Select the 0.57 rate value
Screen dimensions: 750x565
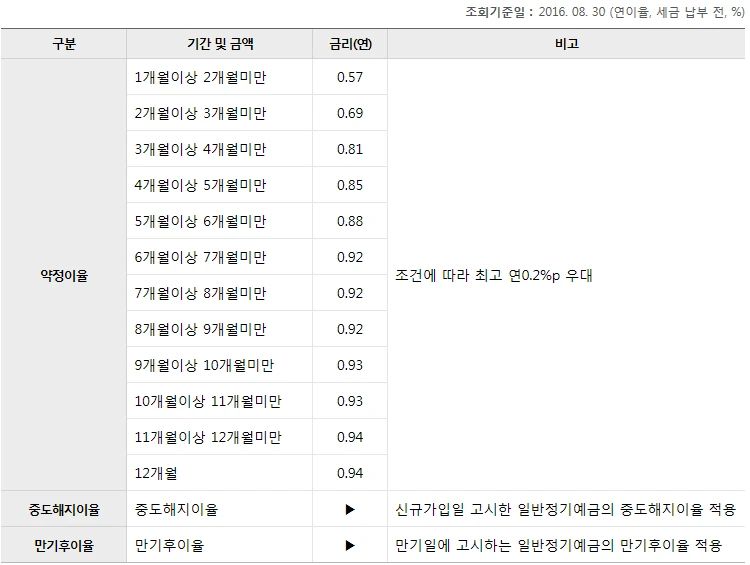(350, 77)
